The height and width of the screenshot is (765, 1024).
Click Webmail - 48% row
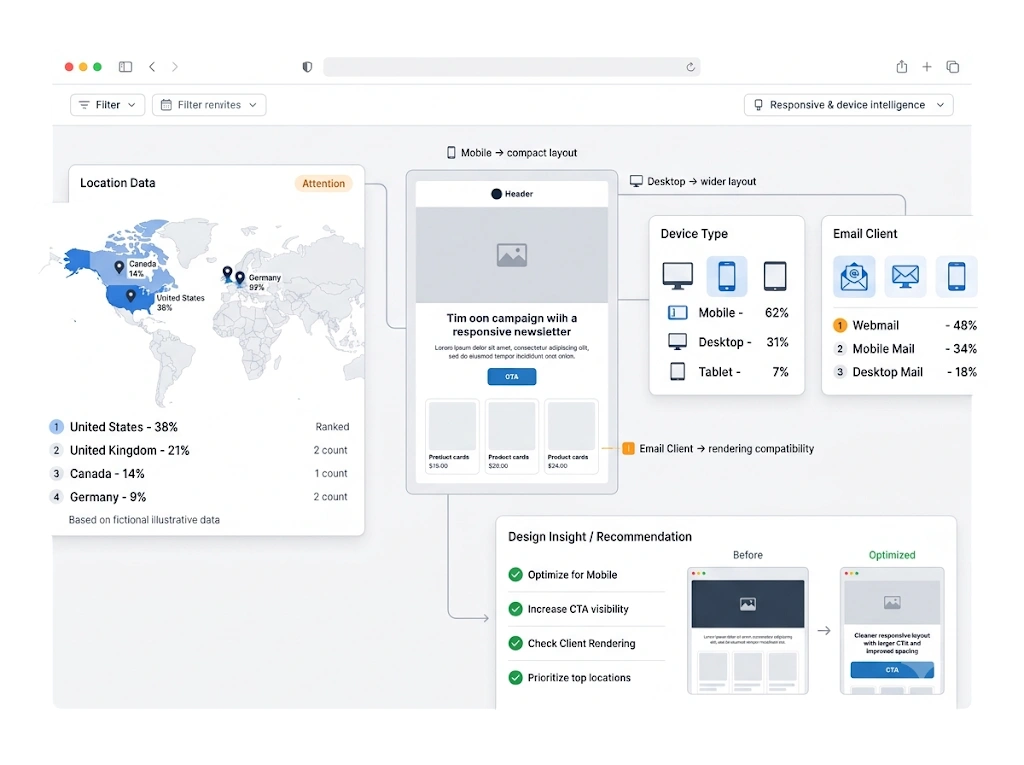point(905,325)
